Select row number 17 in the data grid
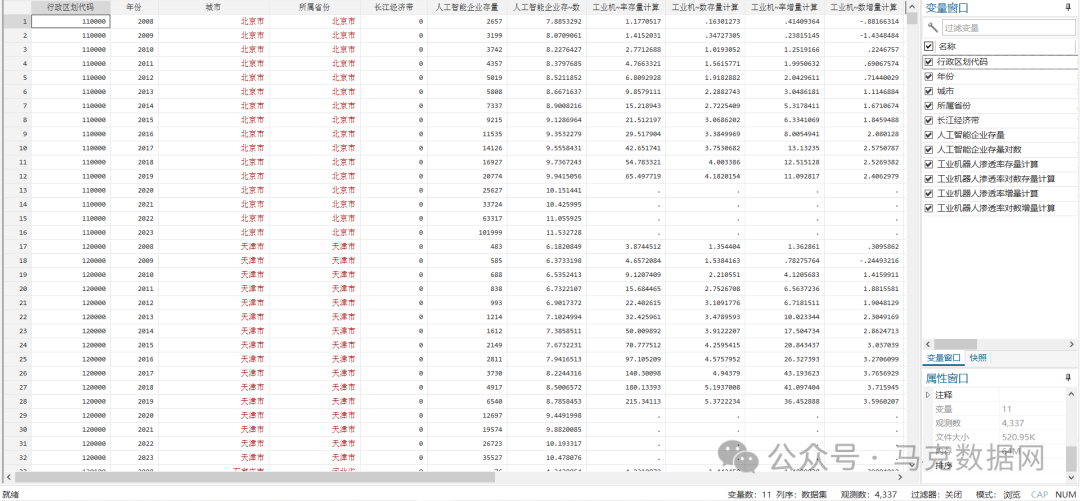 tap(16, 246)
